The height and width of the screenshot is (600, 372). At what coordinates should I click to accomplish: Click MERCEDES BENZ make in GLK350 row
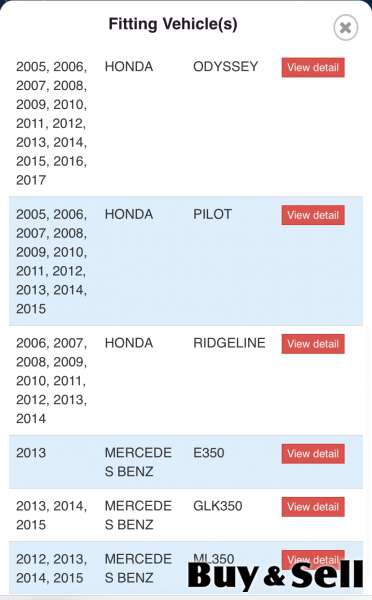tap(138, 515)
